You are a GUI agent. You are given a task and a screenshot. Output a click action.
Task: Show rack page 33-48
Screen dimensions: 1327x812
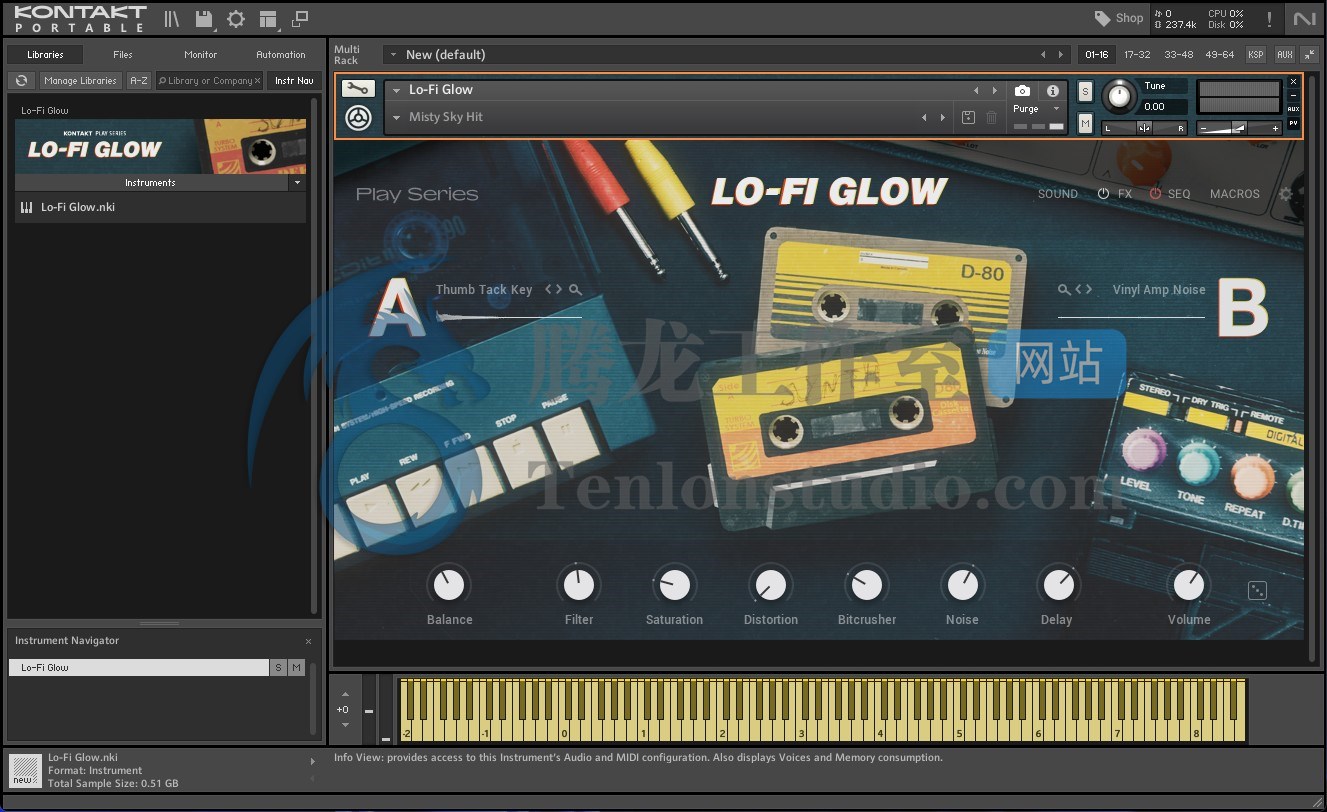pos(1179,55)
